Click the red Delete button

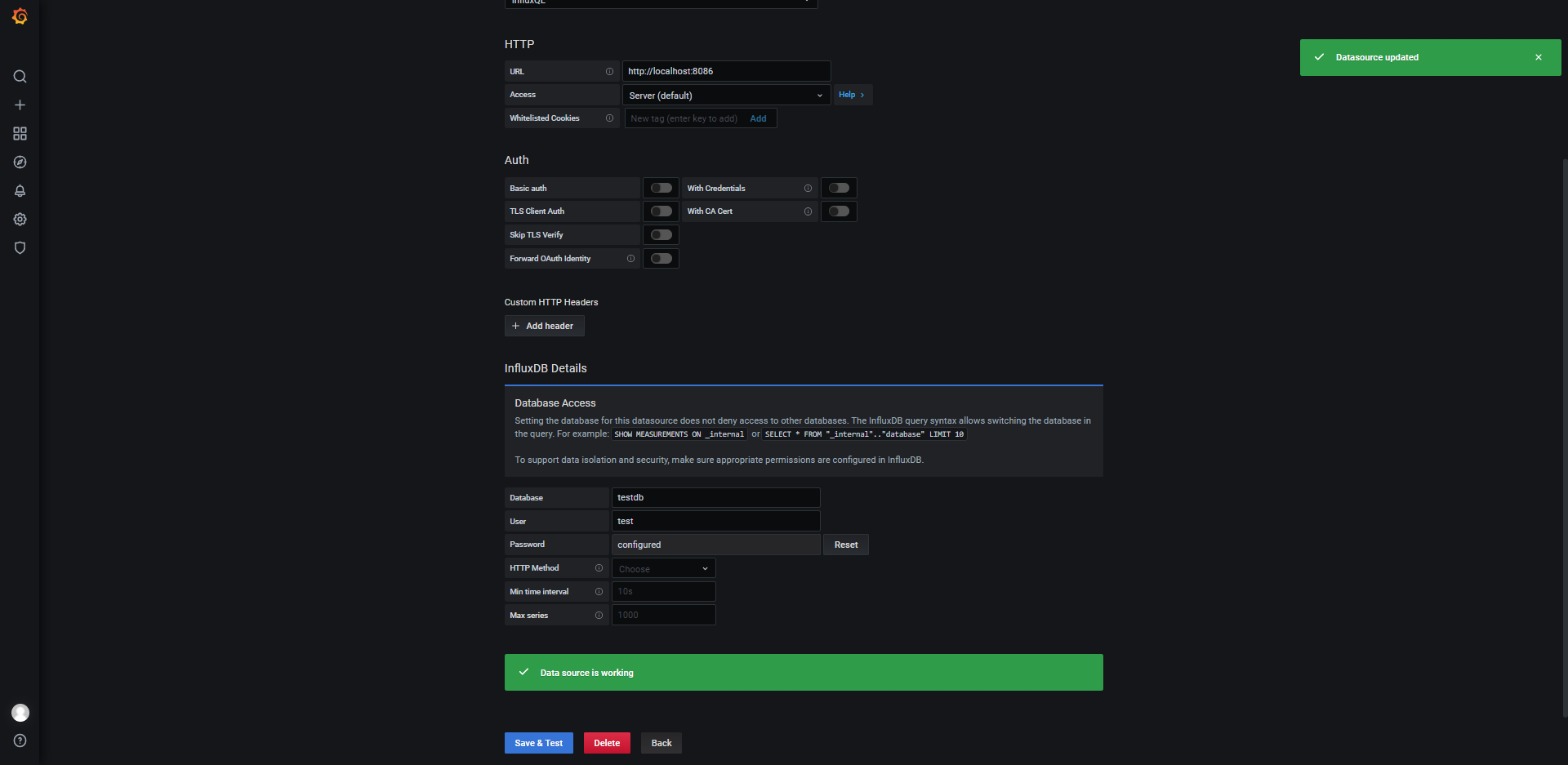607,743
